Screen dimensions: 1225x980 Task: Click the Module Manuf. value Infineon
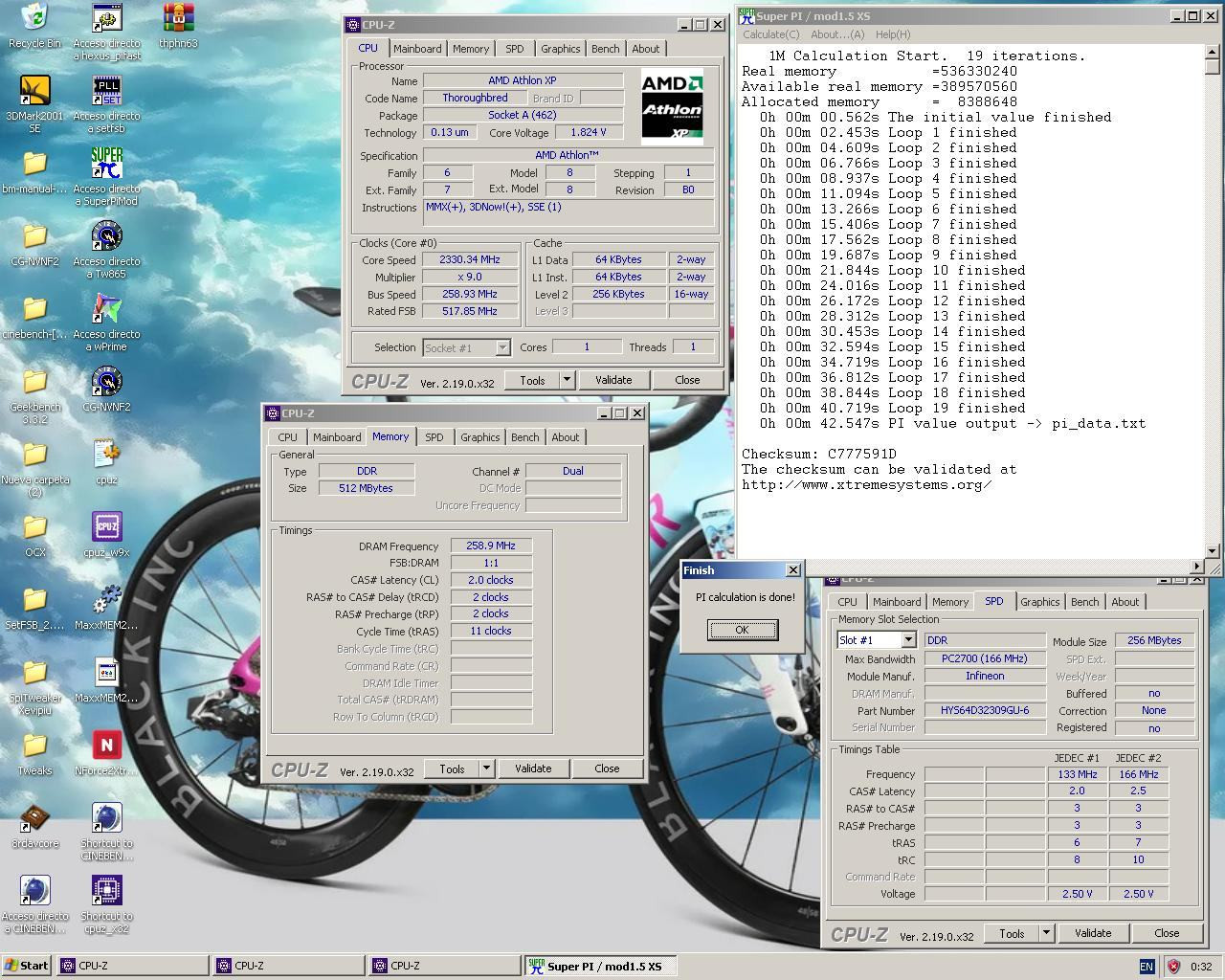coord(985,676)
